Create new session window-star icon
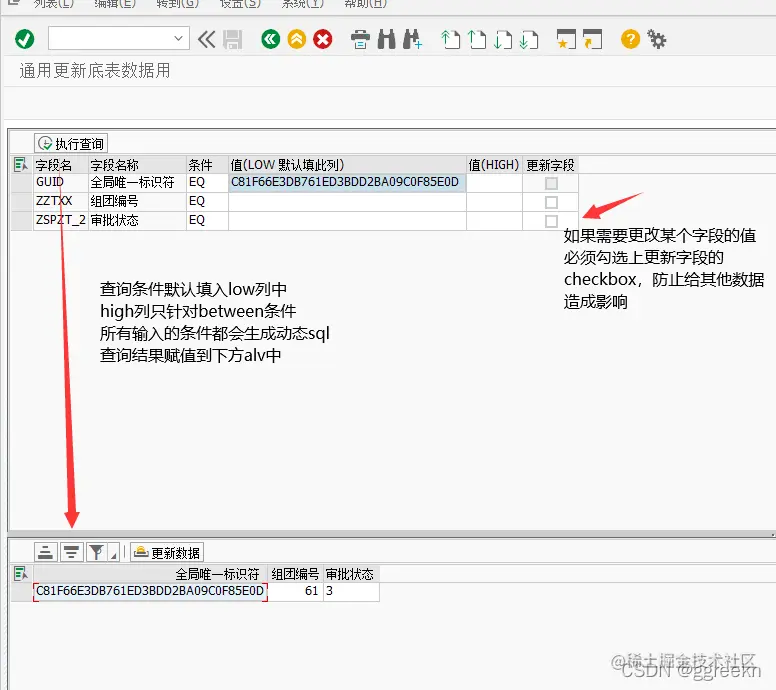The image size is (776, 690). [566, 39]
